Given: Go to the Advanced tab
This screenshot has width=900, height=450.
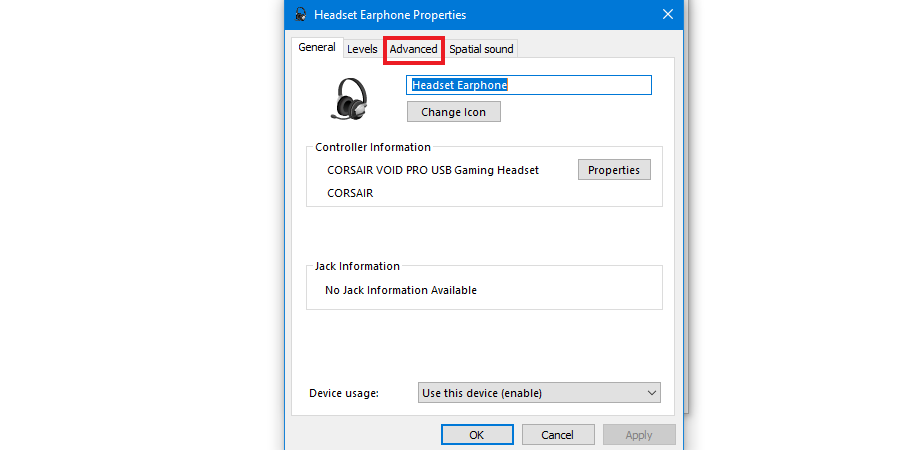Looking at the screenshot, I should click(413, 49).
